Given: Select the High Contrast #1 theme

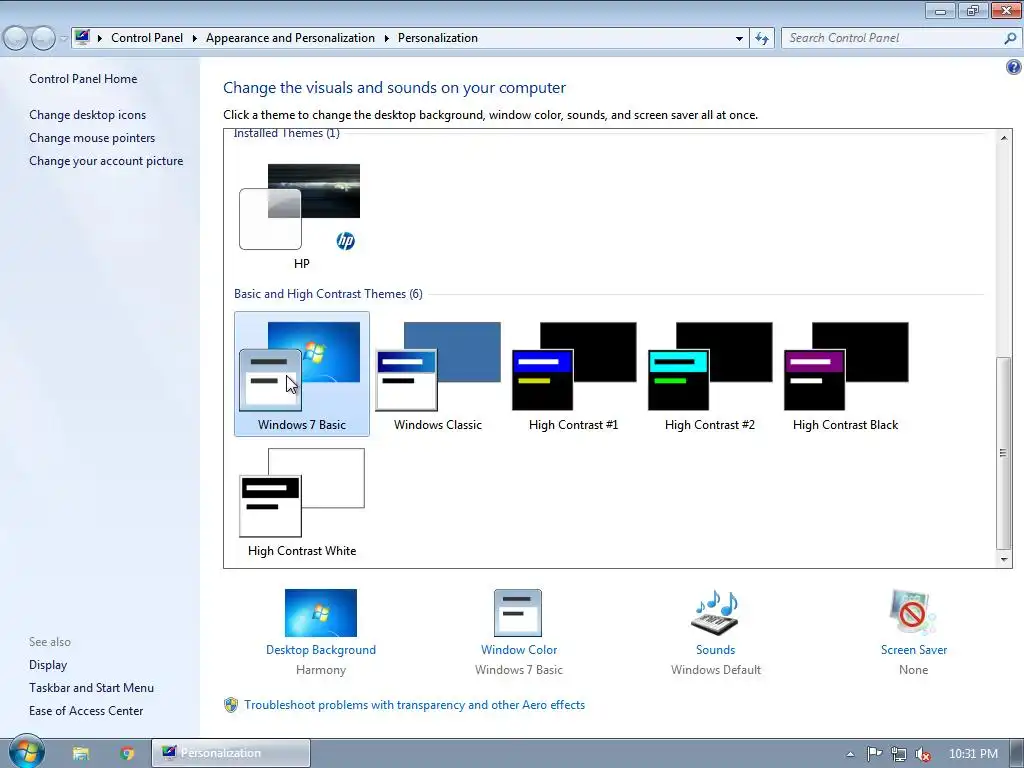Looking at the screenshot, I should [x=573, y=374].
